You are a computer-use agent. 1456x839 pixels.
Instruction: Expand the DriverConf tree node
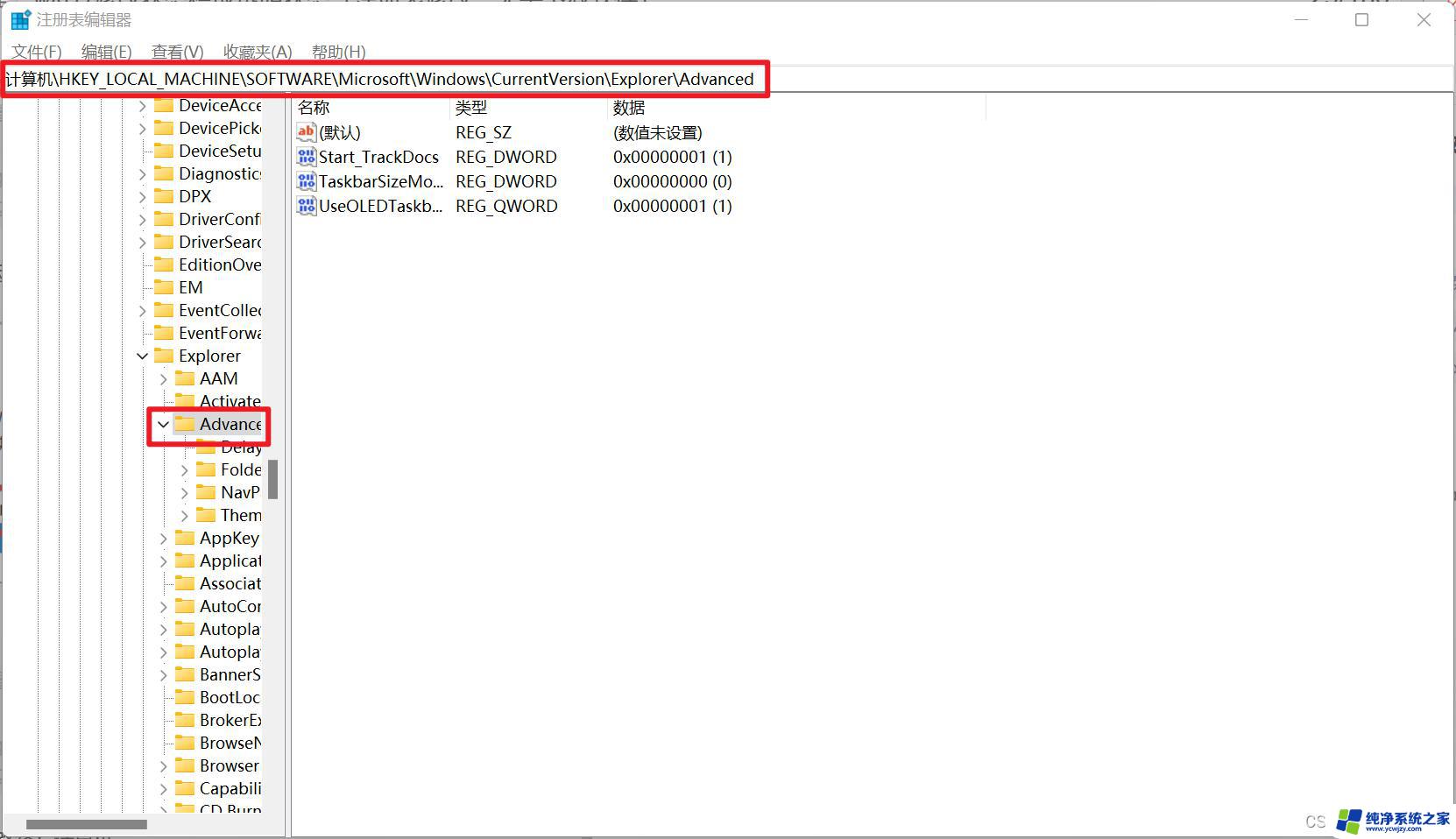(142, 220)
